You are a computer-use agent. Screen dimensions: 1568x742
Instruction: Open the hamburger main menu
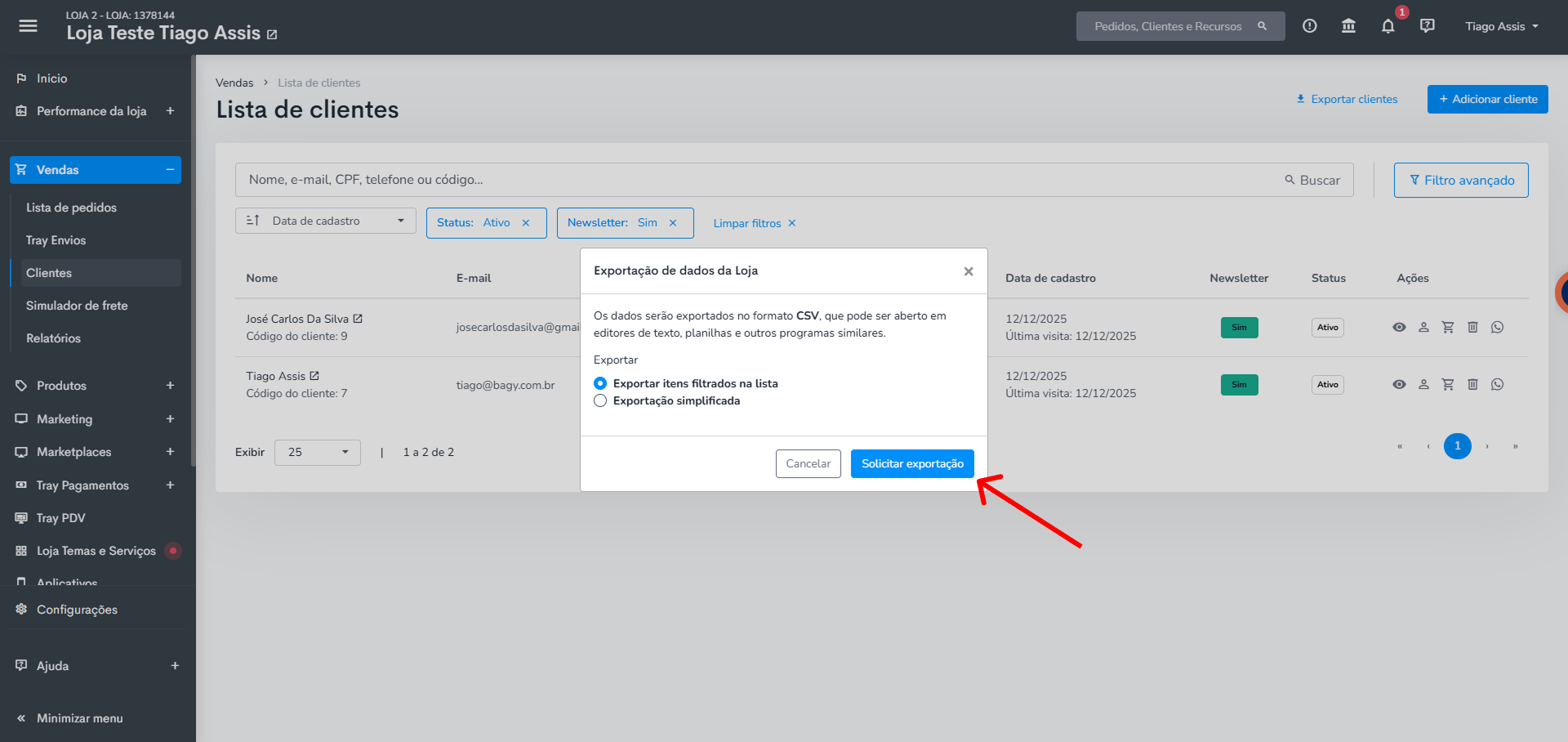(x=28, y=26)
